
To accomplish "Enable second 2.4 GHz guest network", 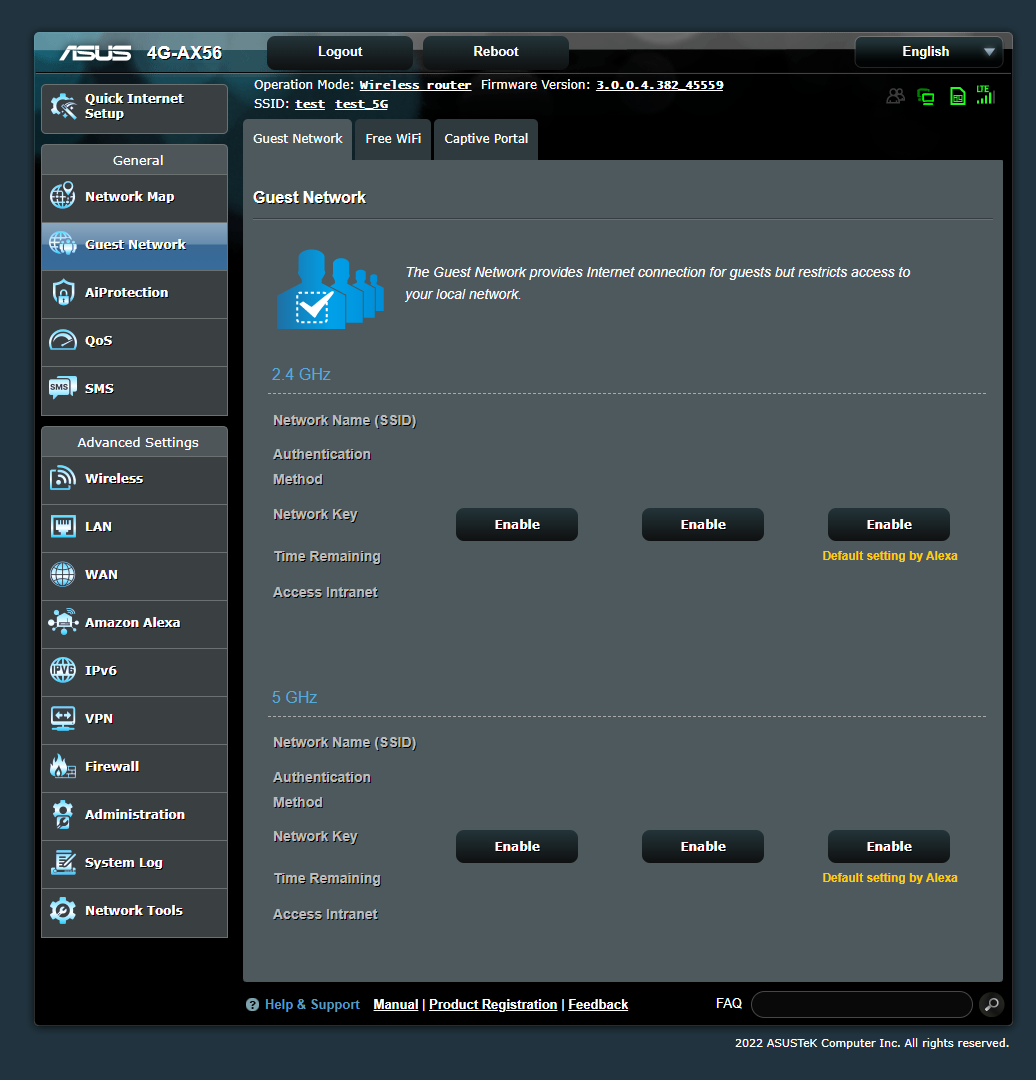I will point(703,524).
